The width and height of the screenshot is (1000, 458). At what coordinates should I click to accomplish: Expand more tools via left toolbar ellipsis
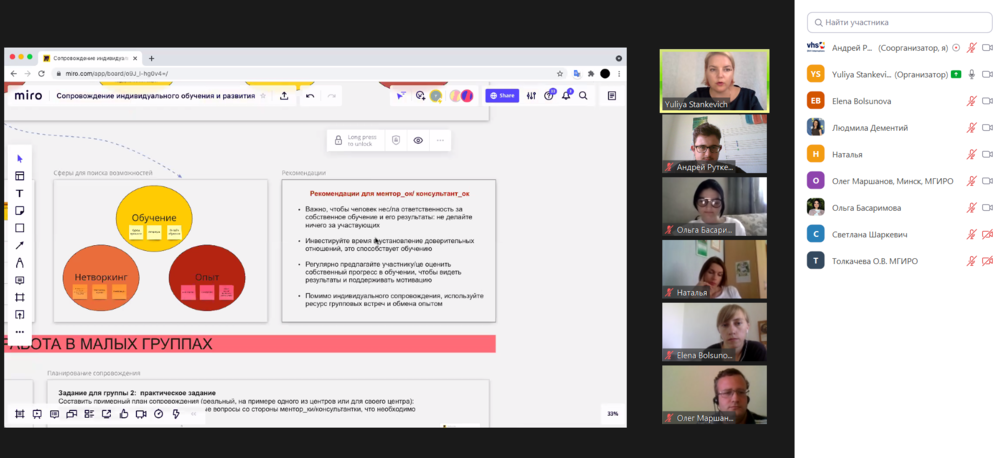[x=19, y=332]
